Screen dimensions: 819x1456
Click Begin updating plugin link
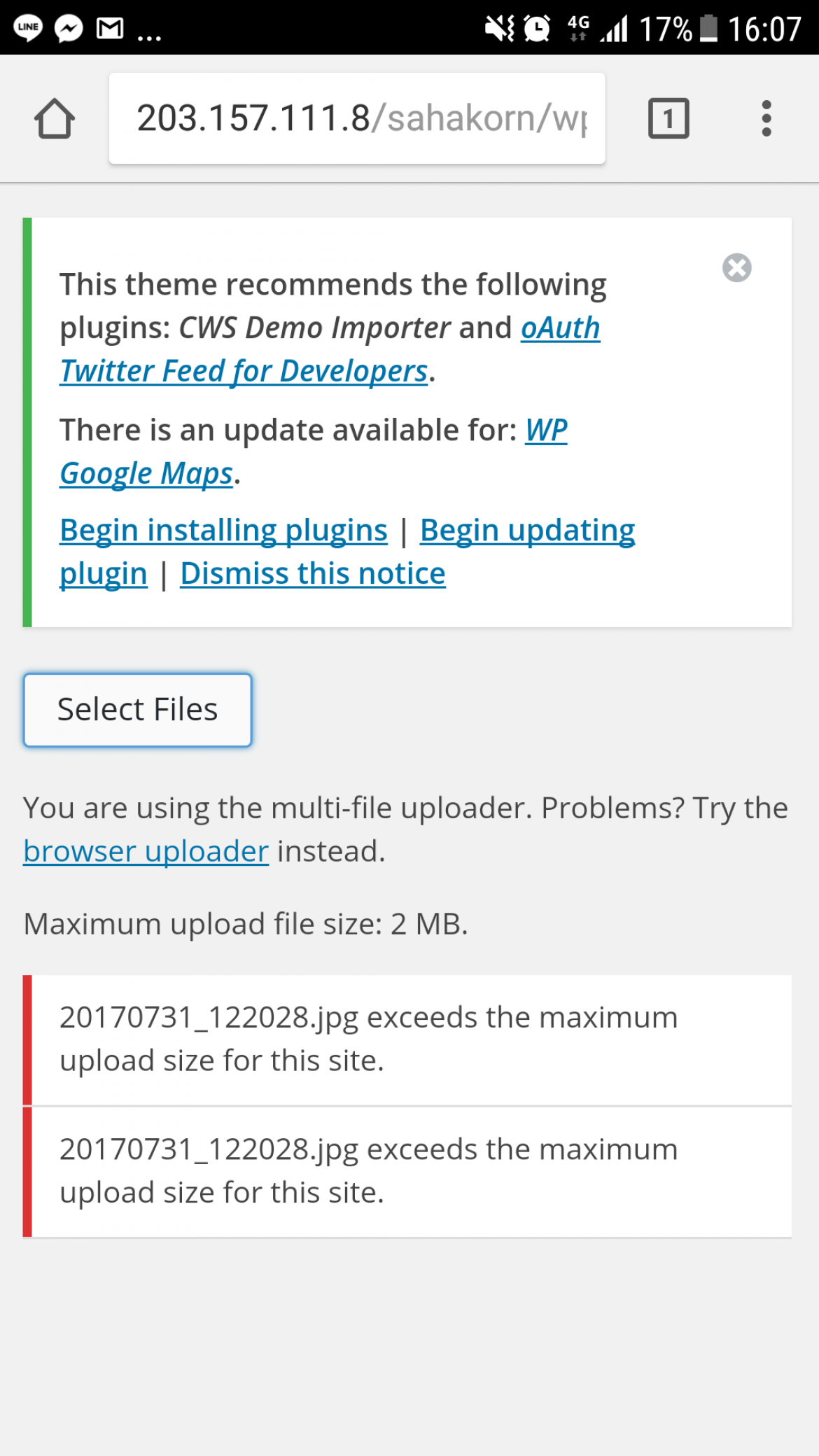[x=347, y=552]
